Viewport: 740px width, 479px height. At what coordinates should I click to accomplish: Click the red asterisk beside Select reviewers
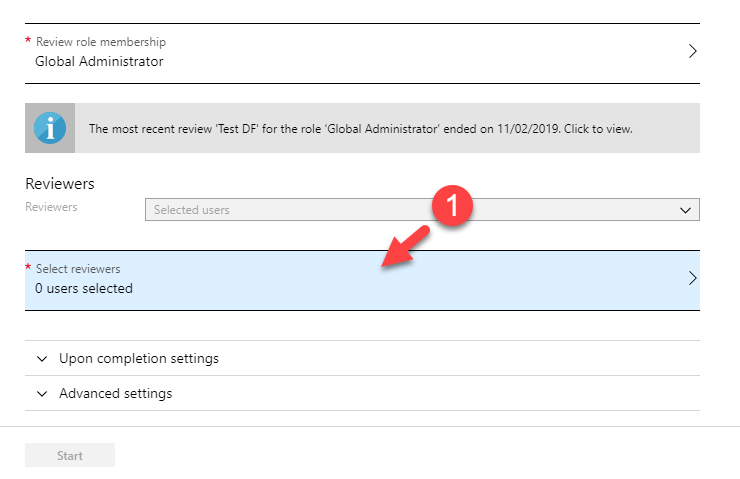(28, 268)
